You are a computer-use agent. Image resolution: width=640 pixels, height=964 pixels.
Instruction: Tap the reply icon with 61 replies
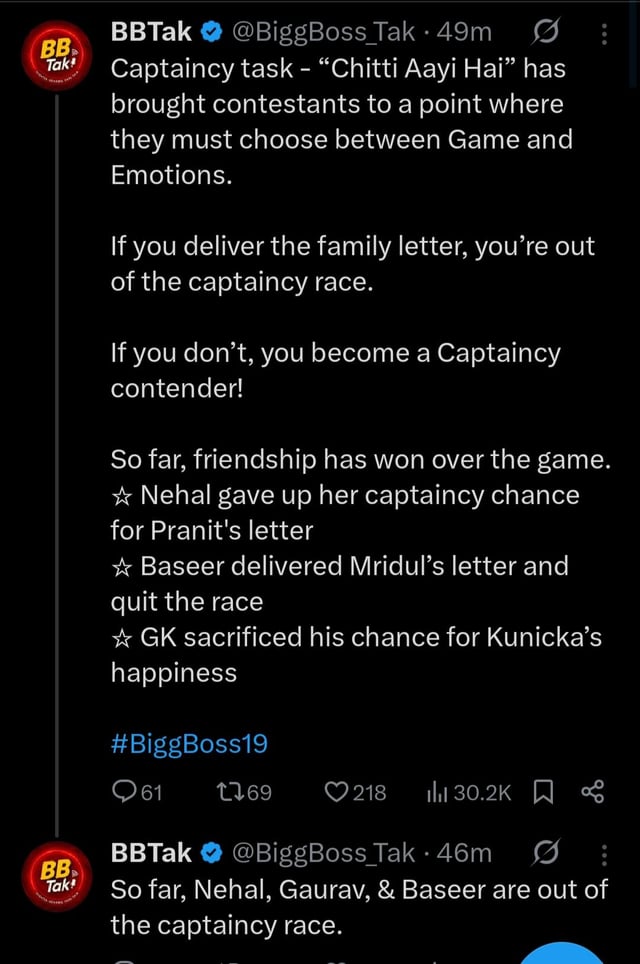click(x=124, y=793)
